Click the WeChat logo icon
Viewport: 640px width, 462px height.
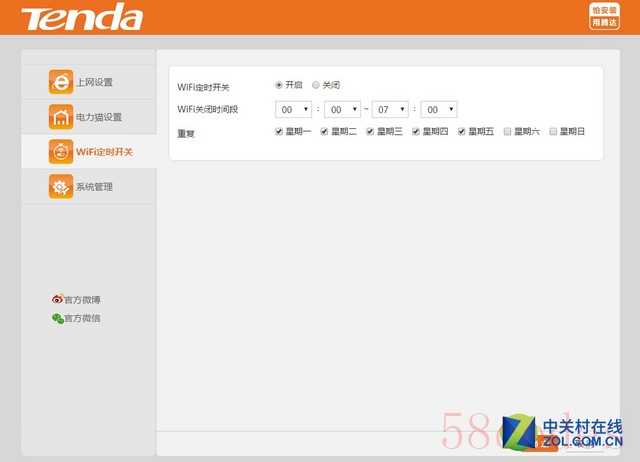click(x=57, y=319)
